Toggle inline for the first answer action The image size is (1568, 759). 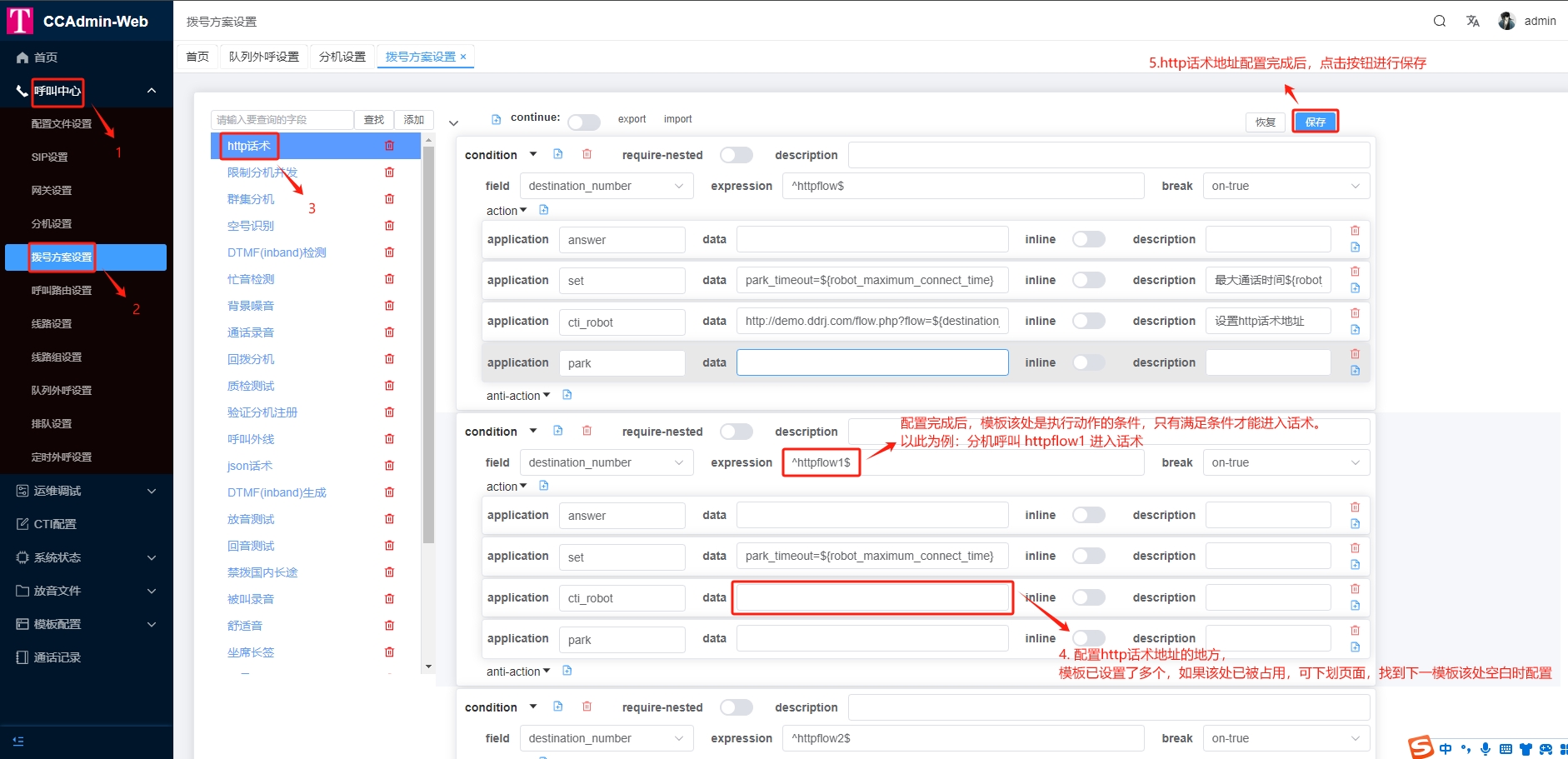point(1088,240)
